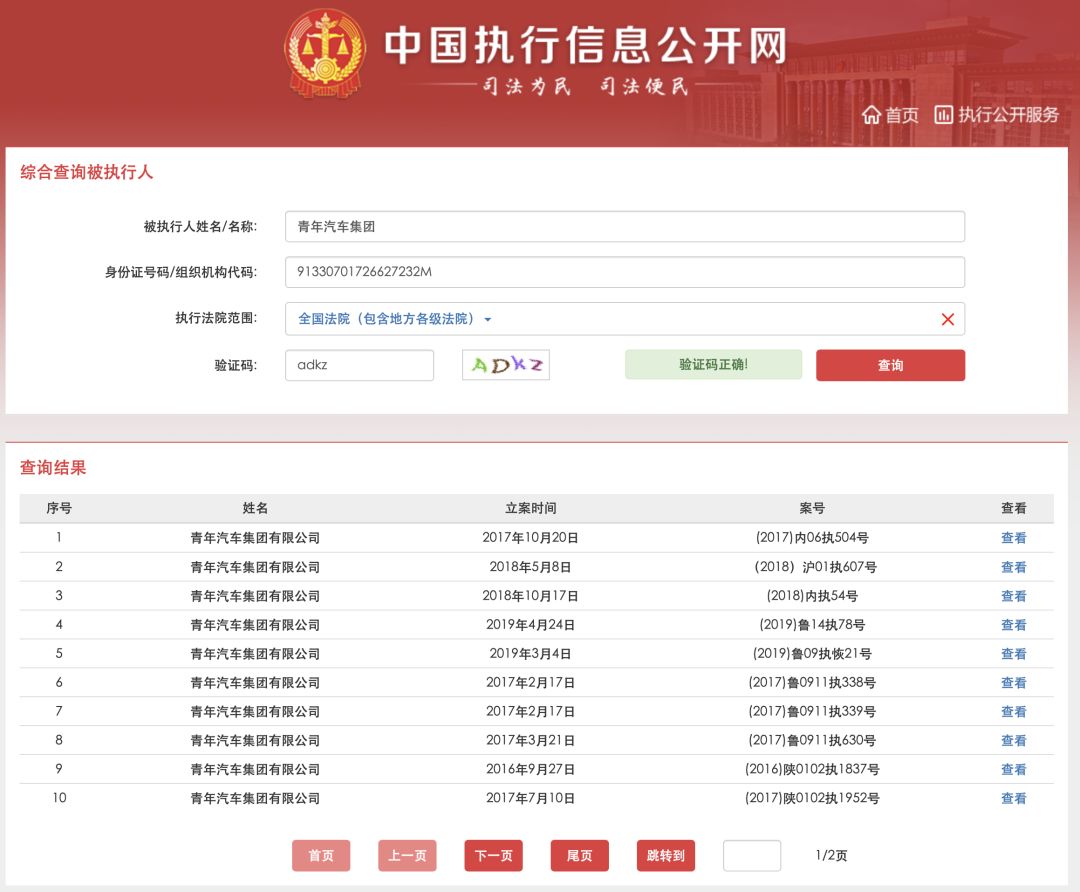View details for case (2017)鲁0911执630号

click(1013, 740)
